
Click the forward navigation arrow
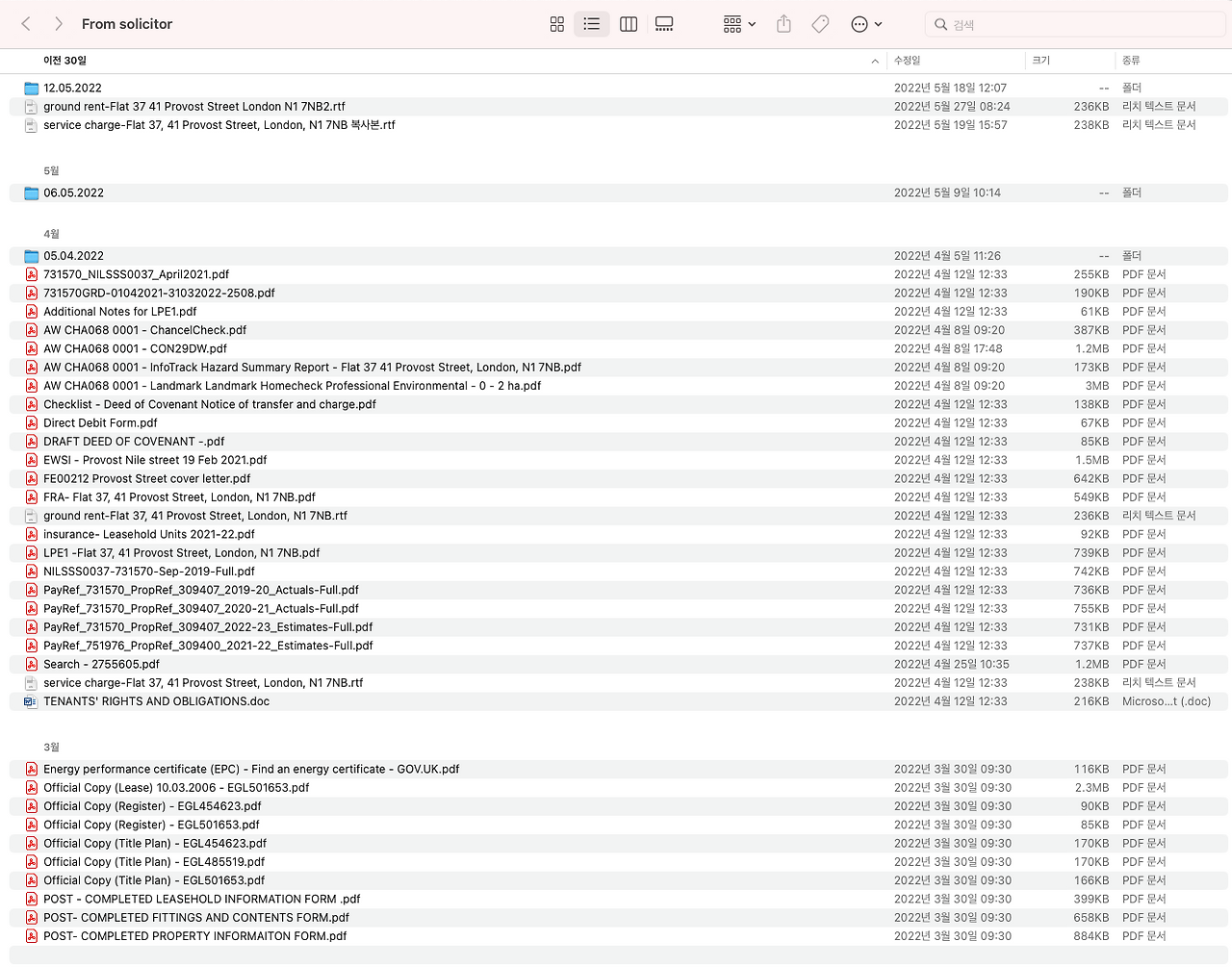click(x=59, y=24)
